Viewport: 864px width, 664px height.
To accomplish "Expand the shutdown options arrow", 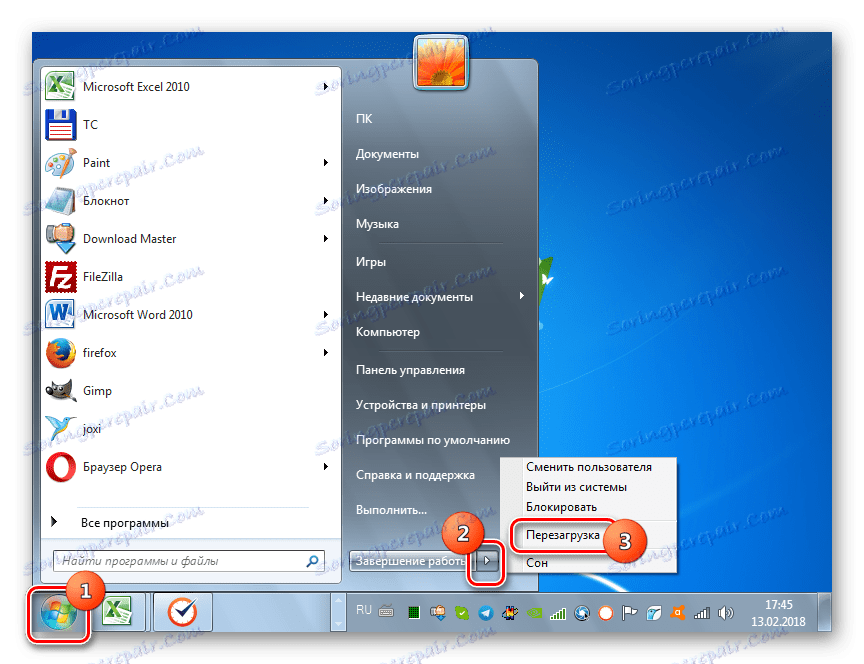I will [x=487, y=561].
